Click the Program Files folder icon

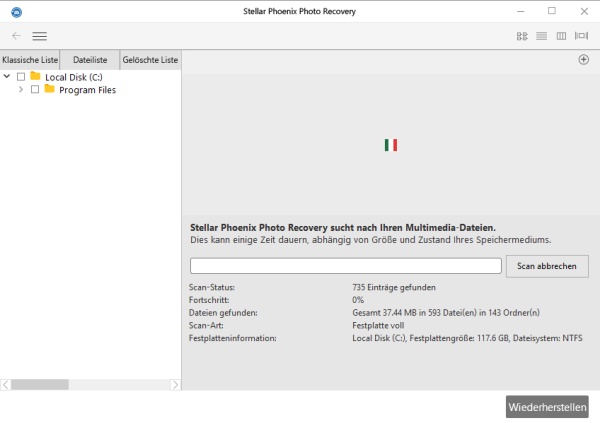(x=49, y=89)
